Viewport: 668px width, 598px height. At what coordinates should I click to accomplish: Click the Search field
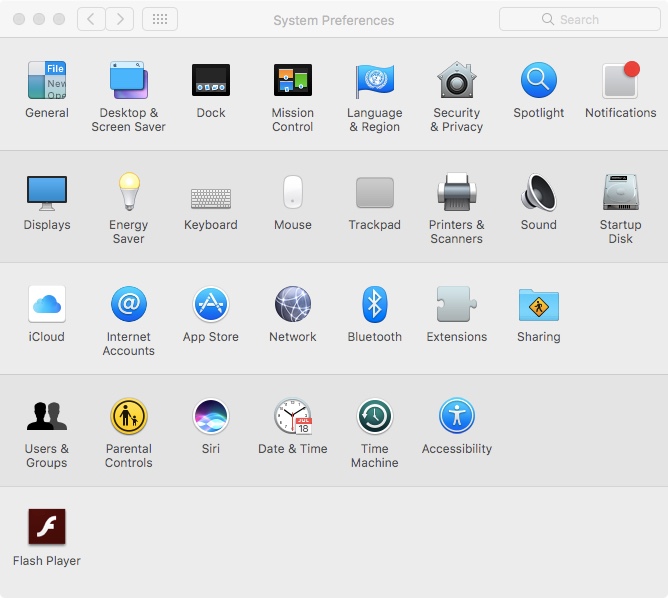click(x=578, y=19)
